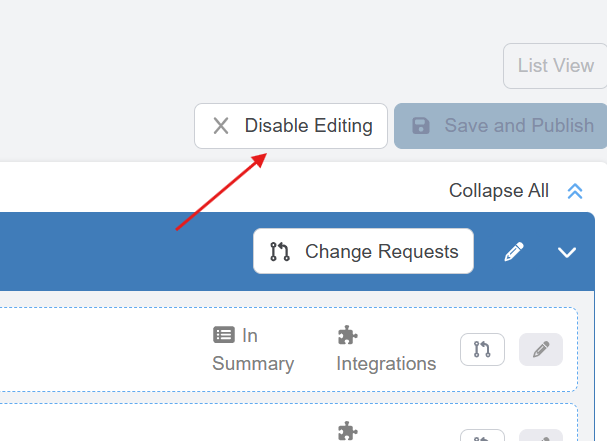Expand the blue header chevron dropdown
This screenshot has height=441, width=607.
[567, 252]
